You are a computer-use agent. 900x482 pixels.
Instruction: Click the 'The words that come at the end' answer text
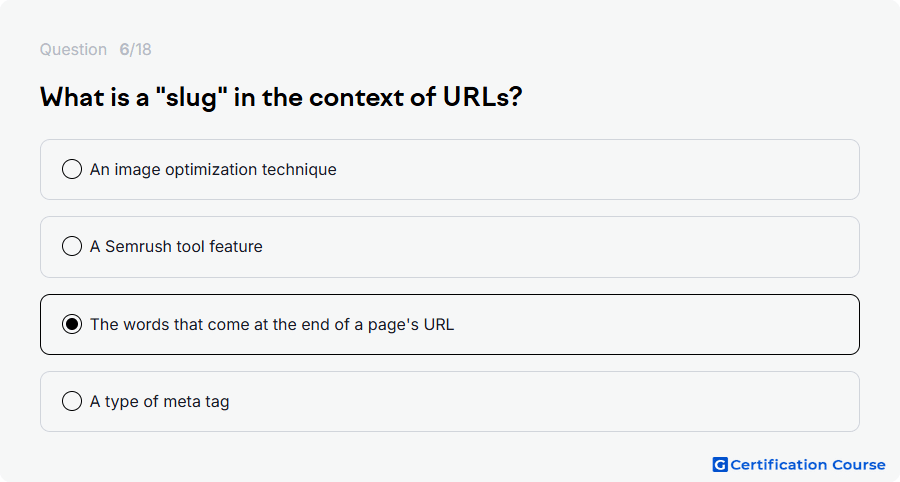tap(272, 325)
